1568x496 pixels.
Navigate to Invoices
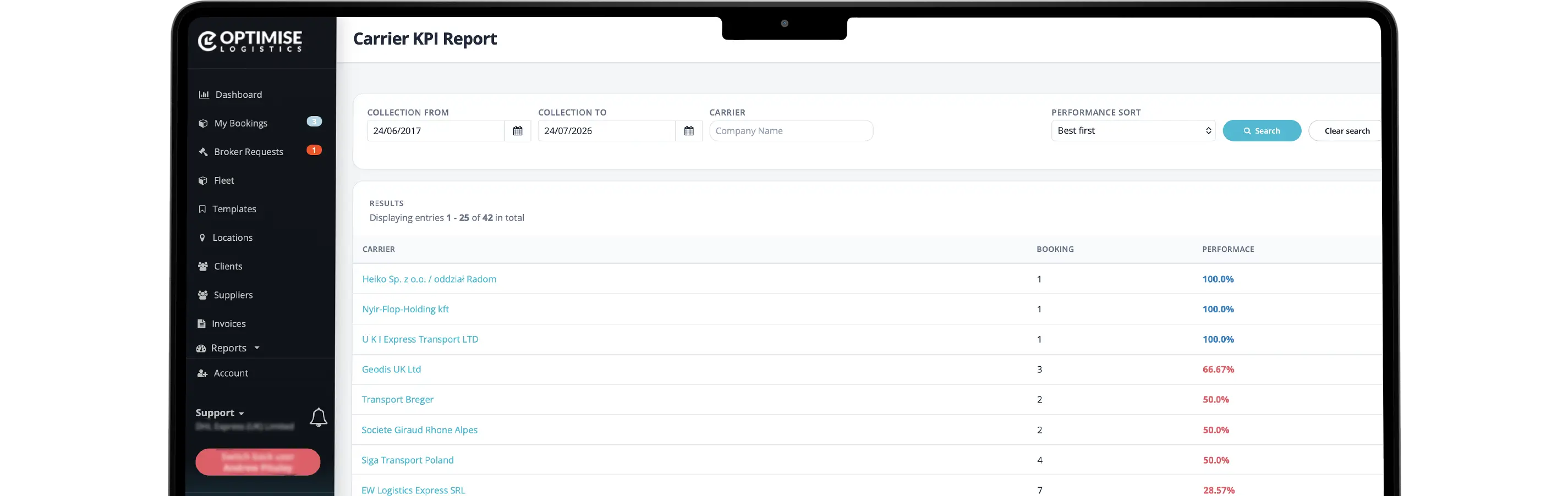click(x=229, y=324)
